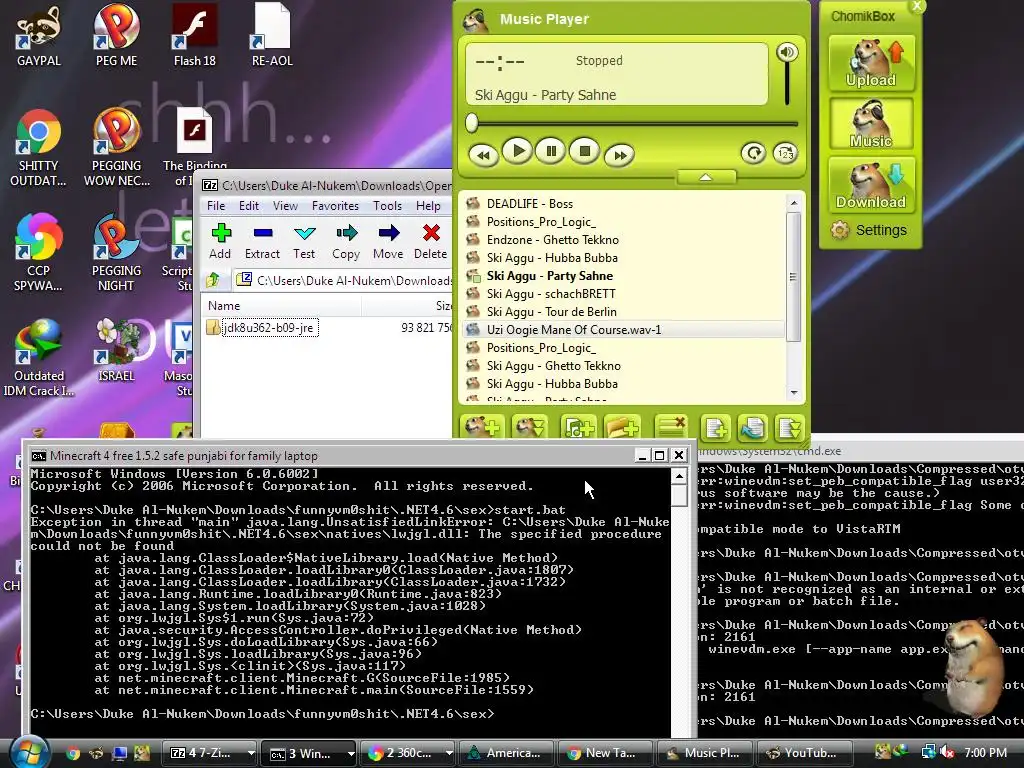Viewport: 1024px width, 768px height.
Task: Click the song position seek slider knob
Action: tap(472, 123)
